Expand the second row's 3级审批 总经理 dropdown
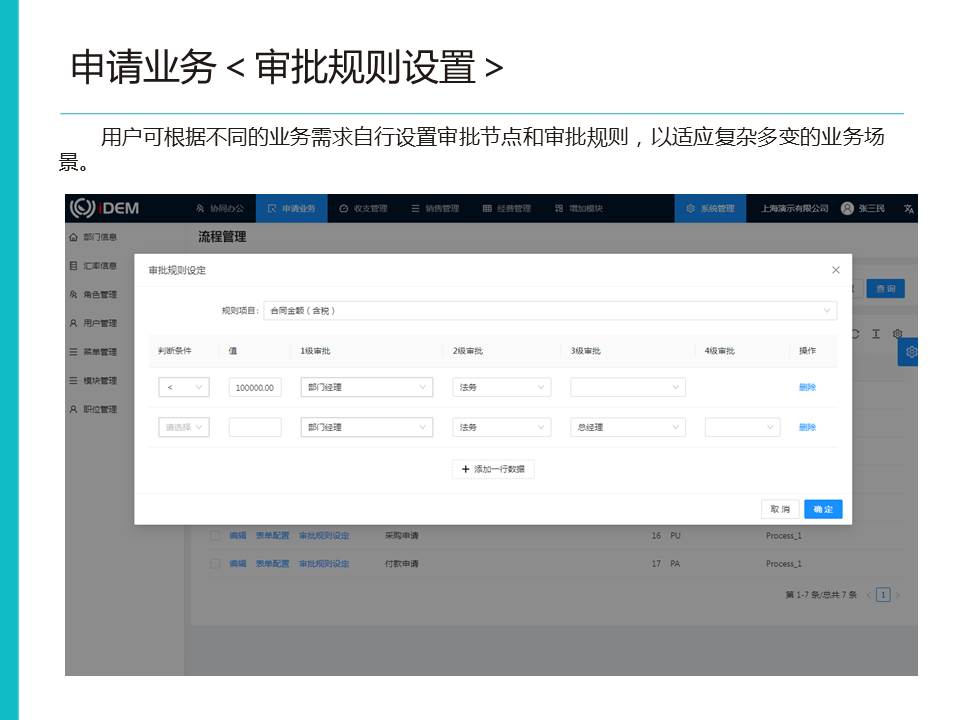The image size is (960, 720). (627, 427)
